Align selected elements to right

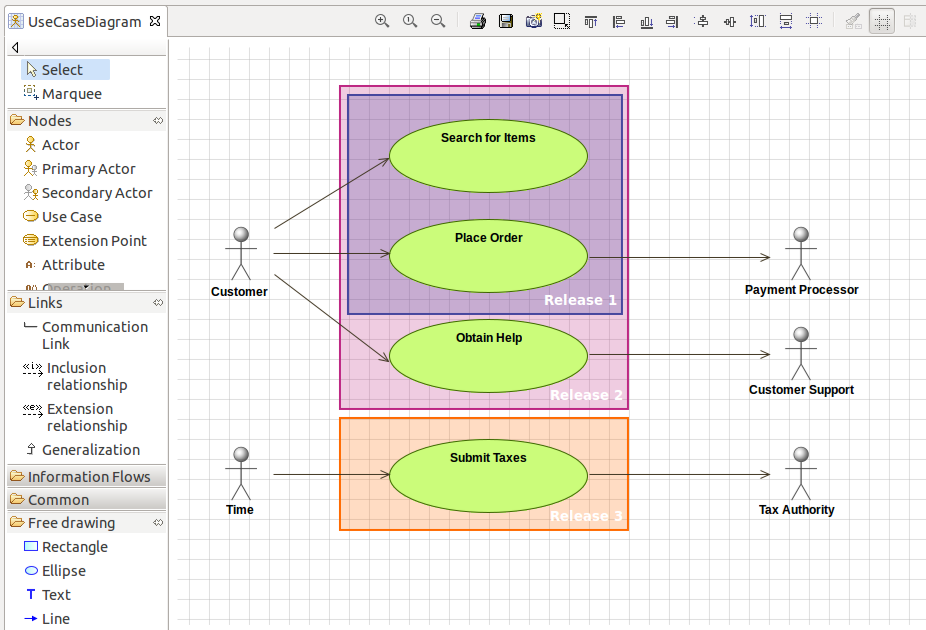coord(673,22)
